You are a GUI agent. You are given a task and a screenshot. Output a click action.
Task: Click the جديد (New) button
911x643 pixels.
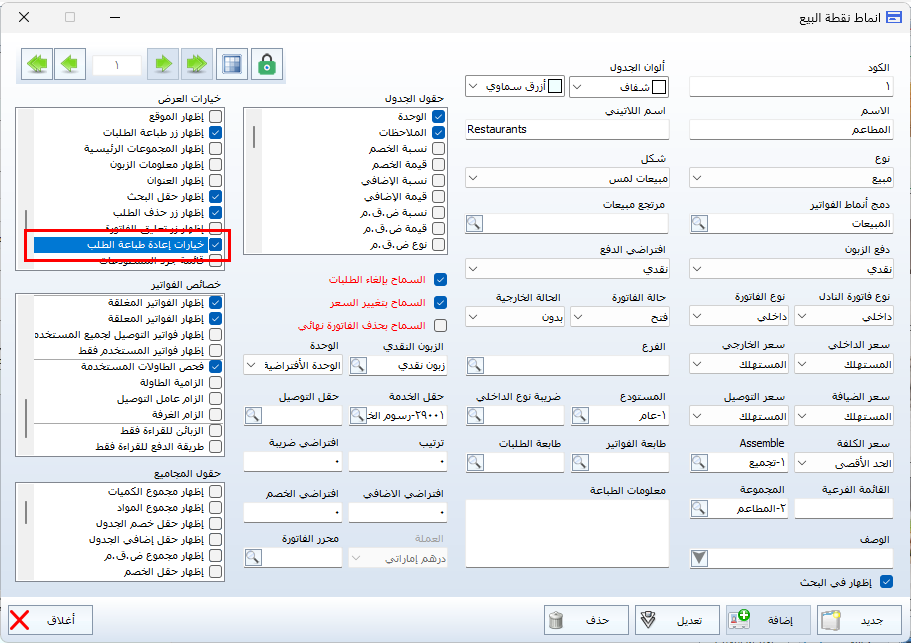(857, 619)
